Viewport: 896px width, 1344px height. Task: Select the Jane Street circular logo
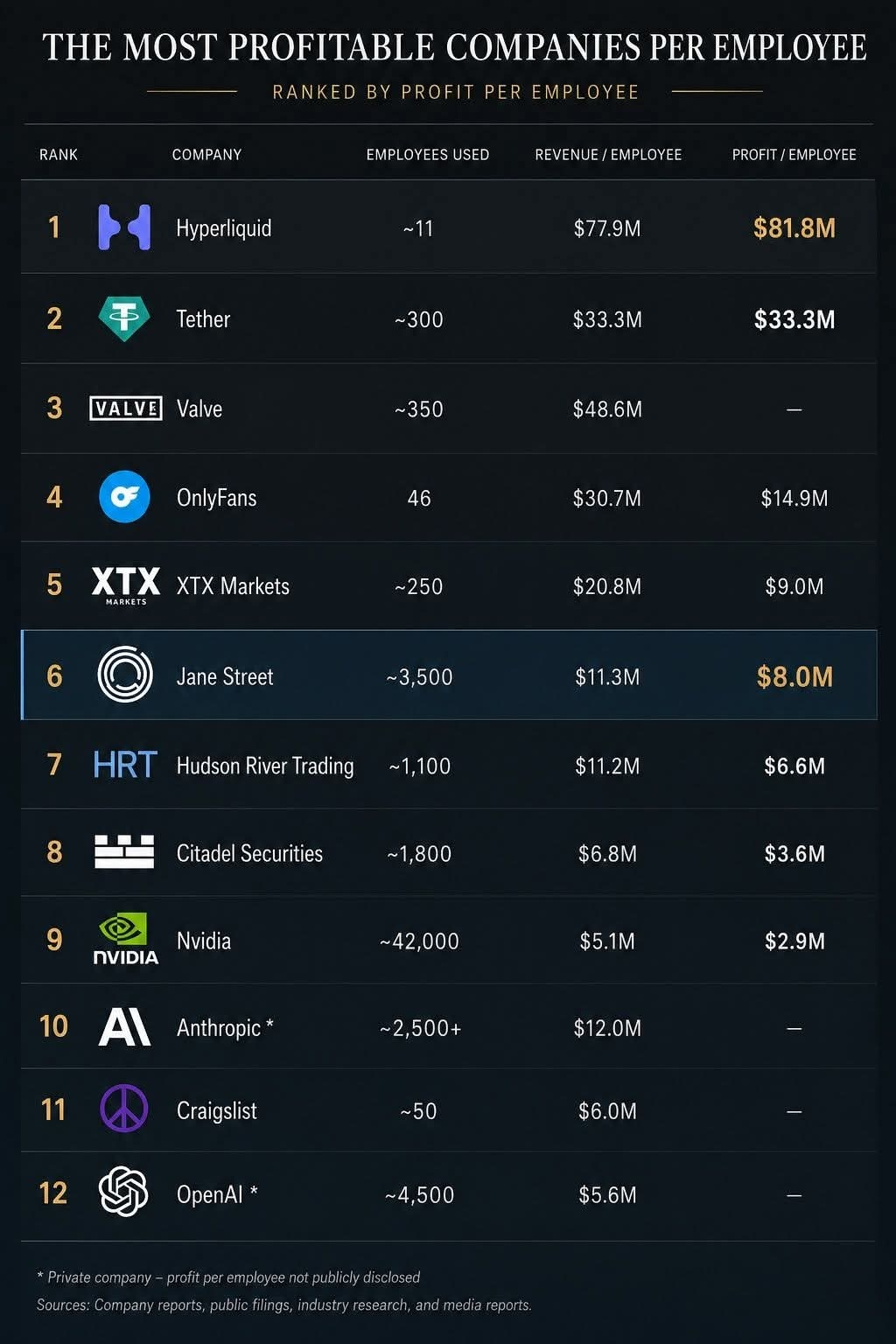point(125,675)
